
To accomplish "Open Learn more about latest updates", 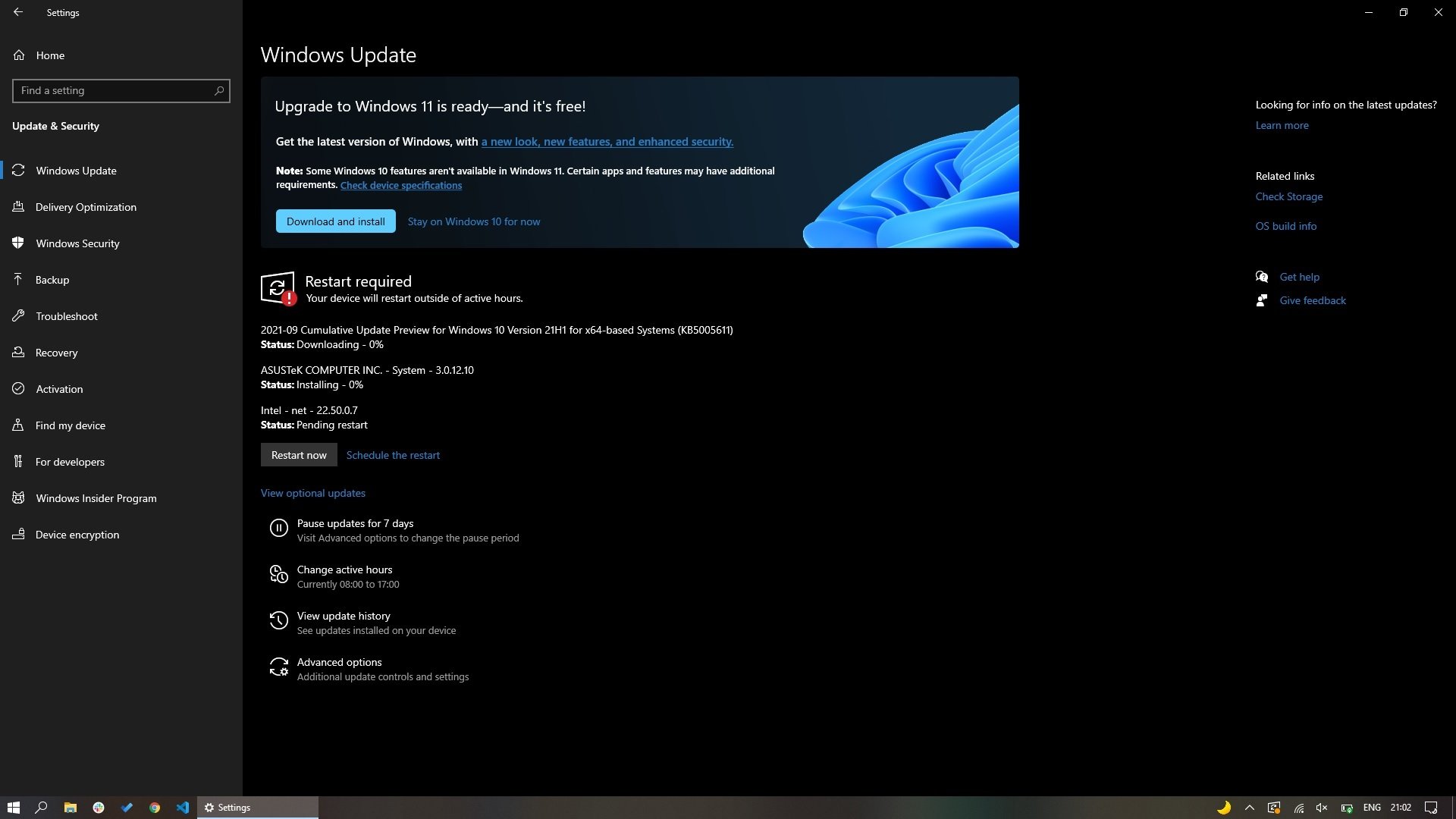I will point(1282,126).
